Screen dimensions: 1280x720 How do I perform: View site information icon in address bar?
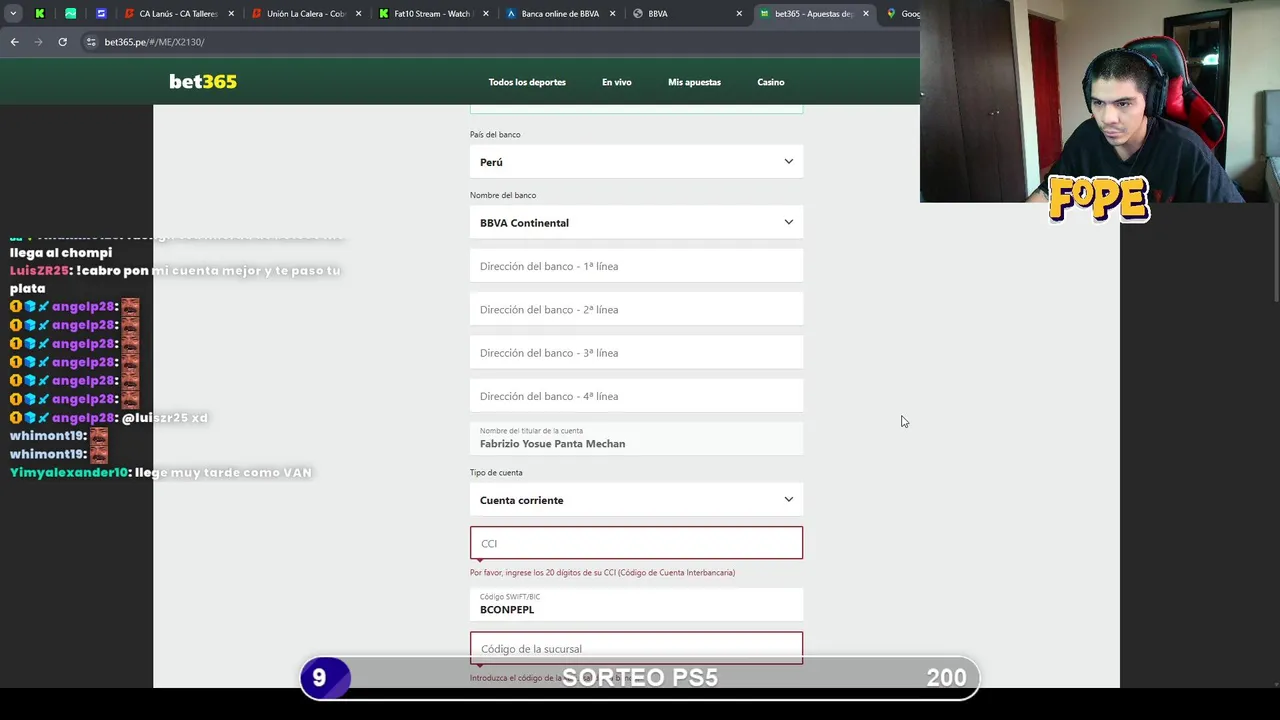click(91, 42)
